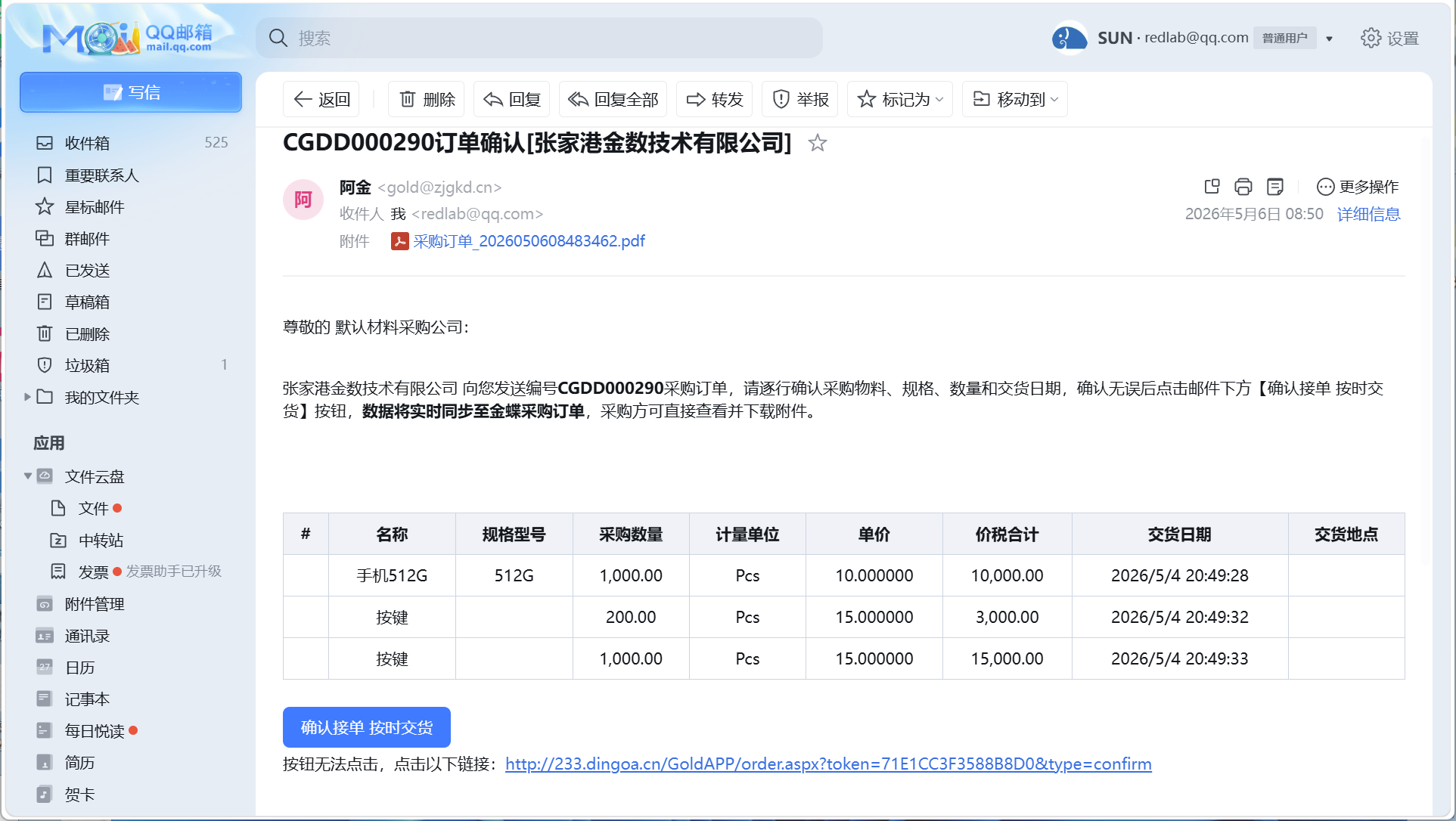Click the open-in-new-window icon

[1212, 186]
